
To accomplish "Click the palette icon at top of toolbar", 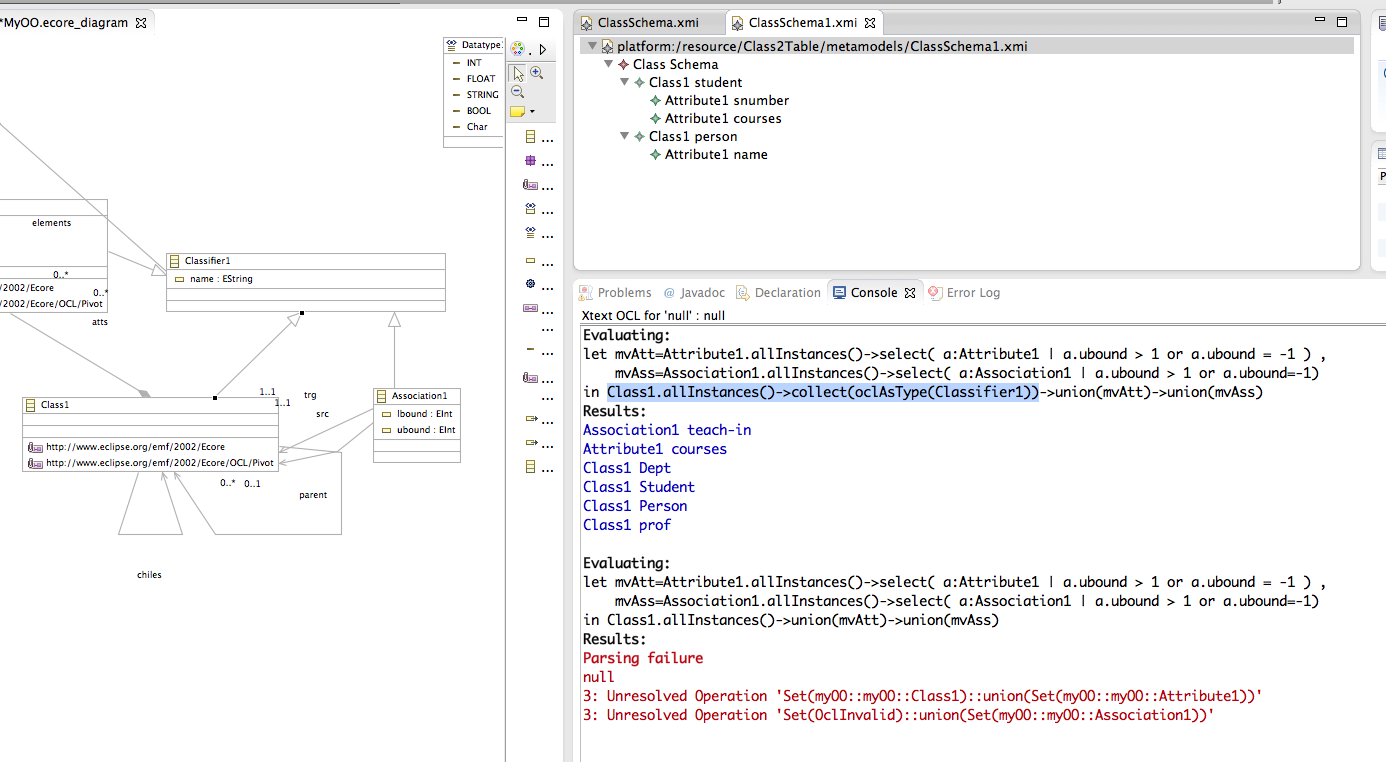I will pos(518,49).
